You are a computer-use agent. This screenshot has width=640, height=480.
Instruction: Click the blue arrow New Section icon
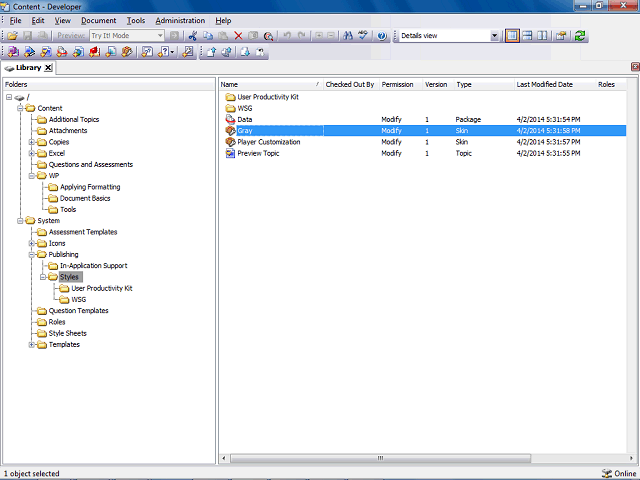[29, 52]
